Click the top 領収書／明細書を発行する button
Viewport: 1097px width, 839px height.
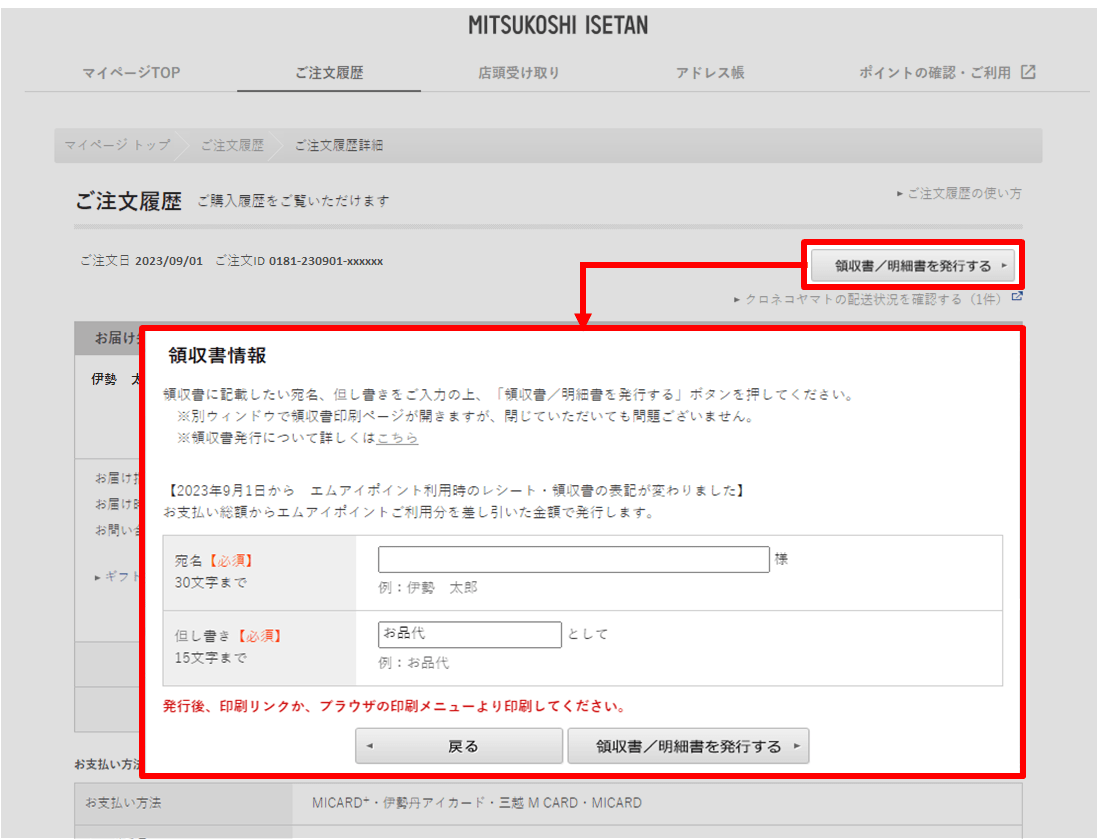[912, 265]
